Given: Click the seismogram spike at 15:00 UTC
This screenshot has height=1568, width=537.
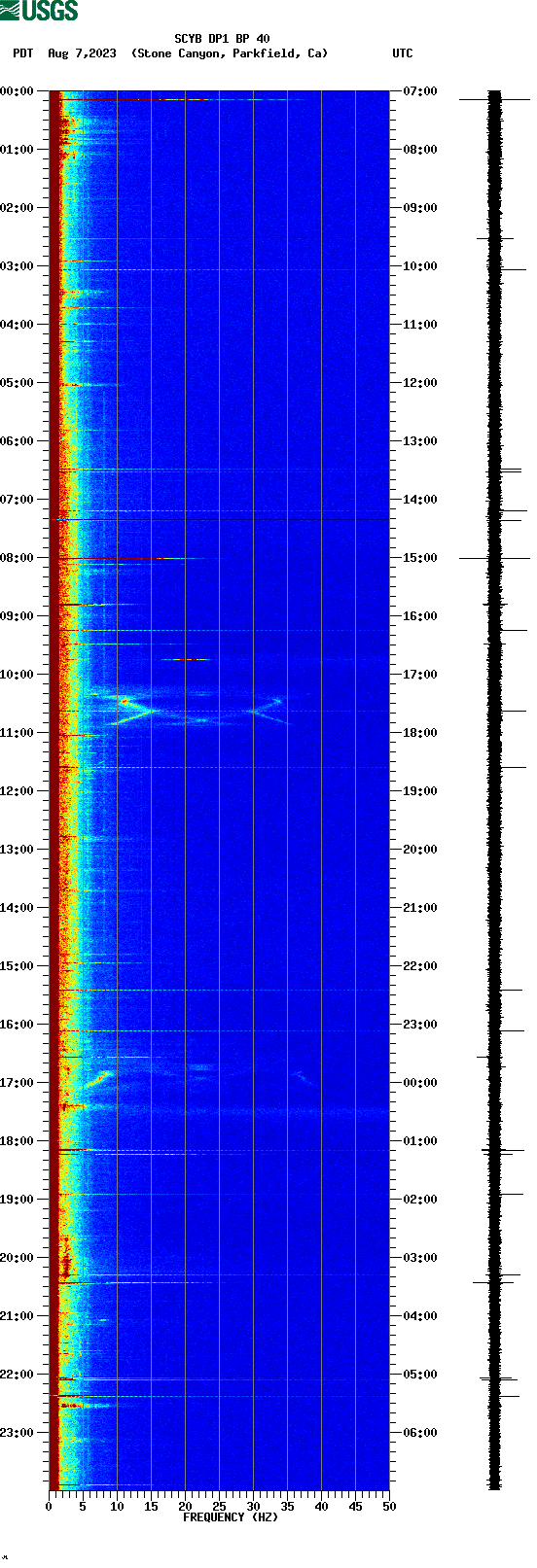Looking at the screenshot, I should pyautogui.click(x=494, y=558).
